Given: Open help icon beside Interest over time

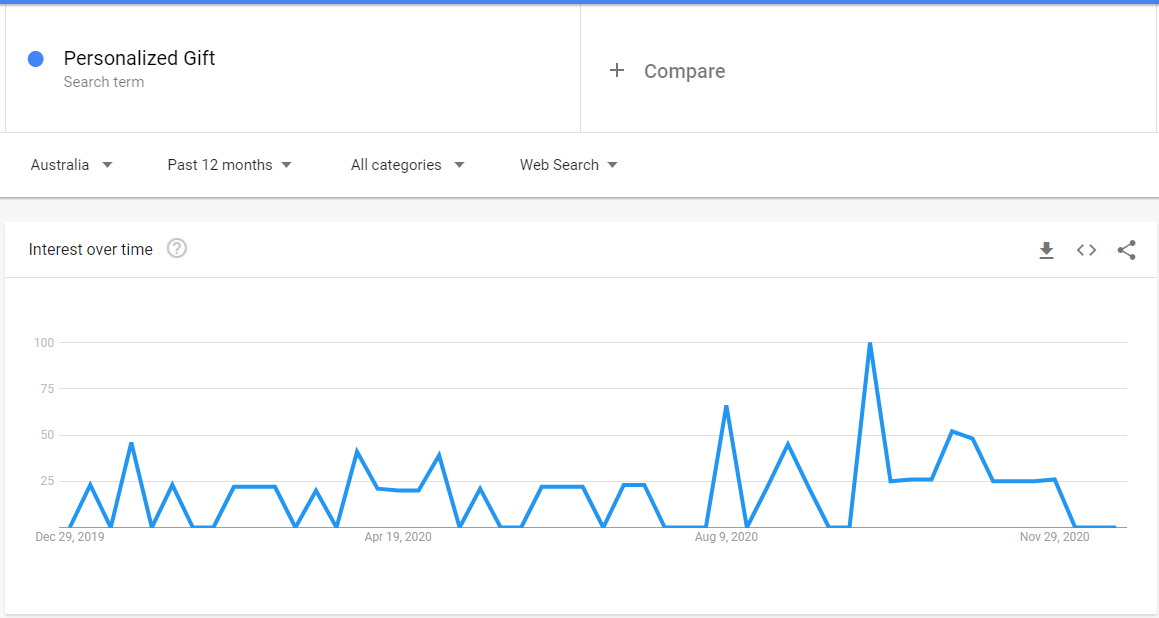Looking at the screenshot, I should [177, 248].
